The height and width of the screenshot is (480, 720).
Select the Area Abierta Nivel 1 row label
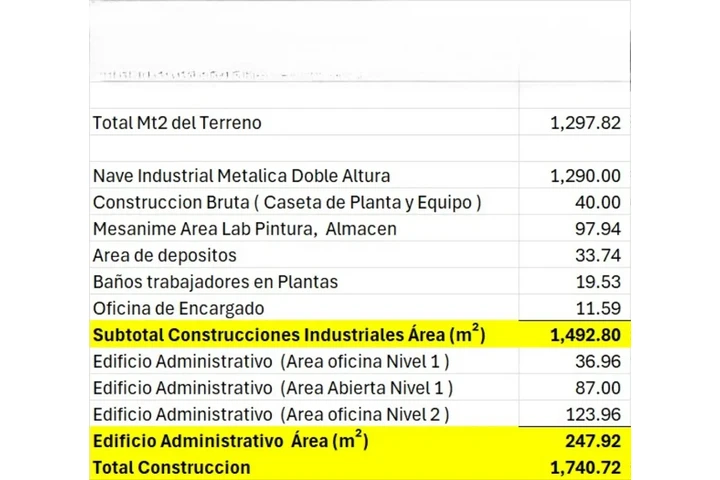click(x=272, y=387)
